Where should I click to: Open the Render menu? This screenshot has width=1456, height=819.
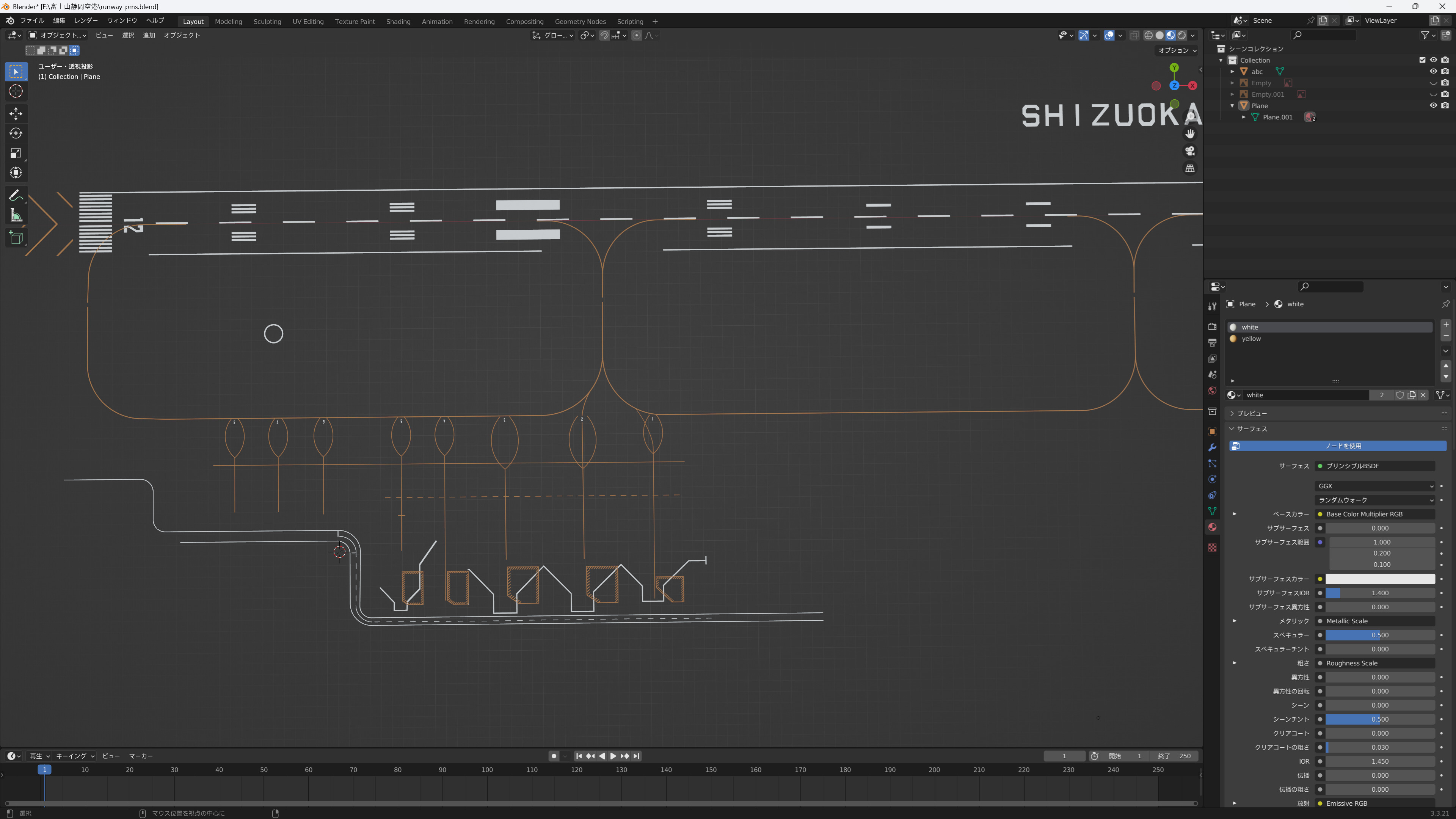[86, 20]
